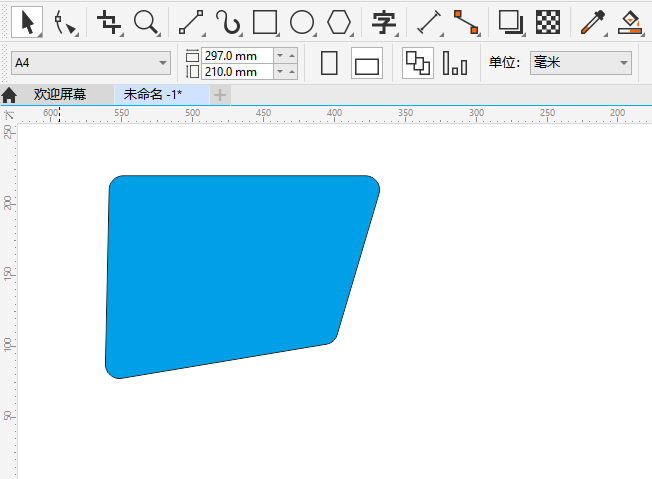Viewport: 652px width, 479px height.
Task: Pick the Ellipse tool
Action: pos(301,21)
